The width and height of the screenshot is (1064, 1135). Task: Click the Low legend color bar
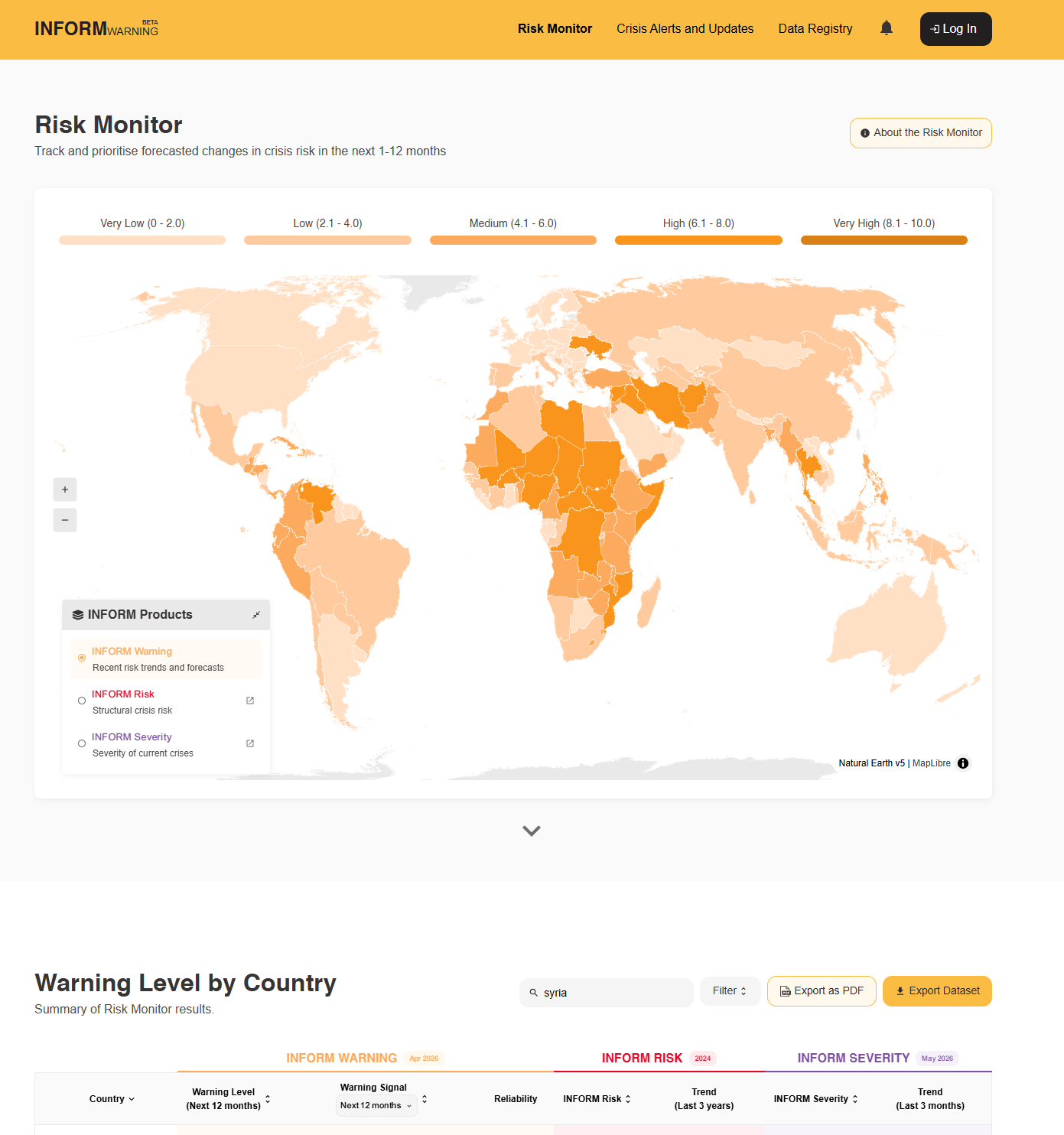coord(327,240)
